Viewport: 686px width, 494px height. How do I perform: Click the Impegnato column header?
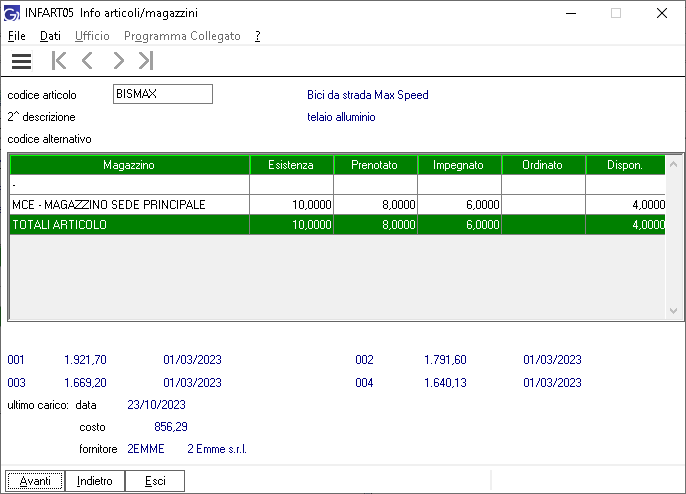pos(458,165)
